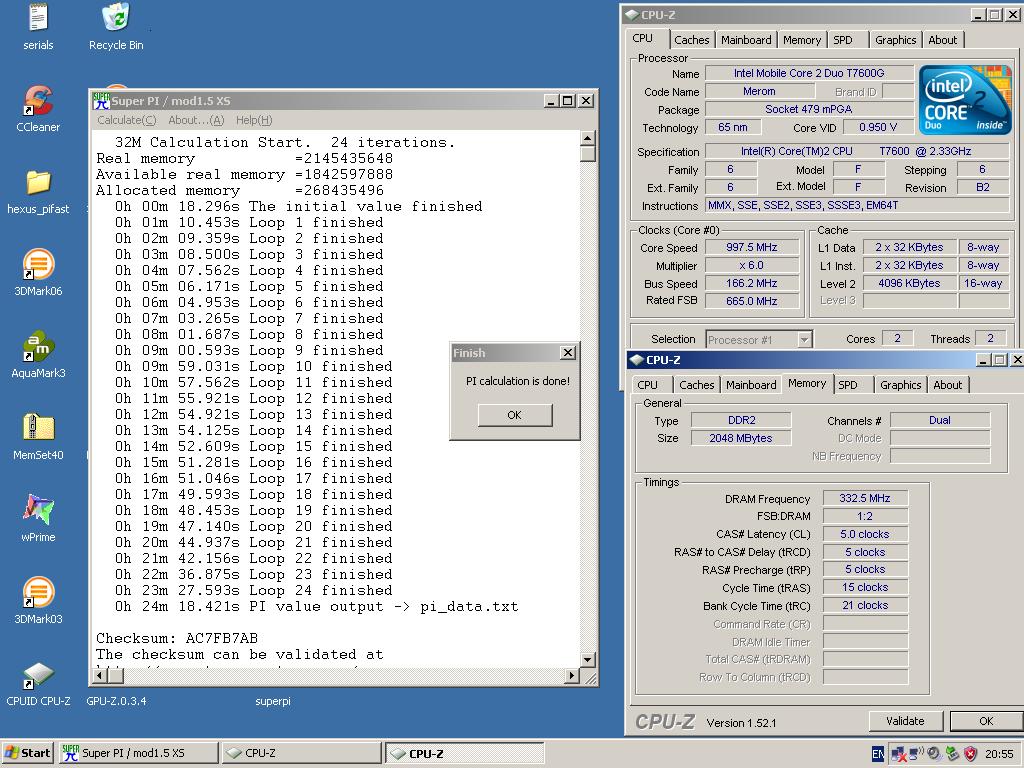Click the Super PI title bar icon

coord(101,101)
